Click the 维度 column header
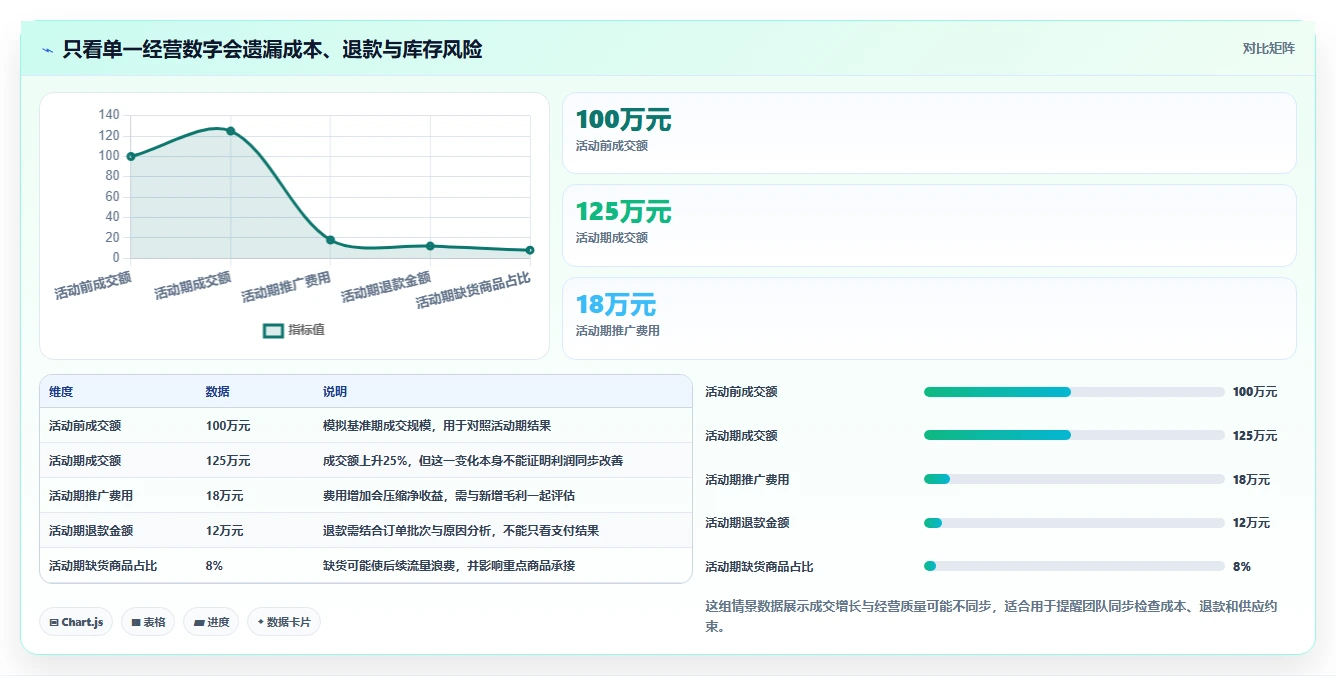This screenshot has width=1336, height=676. point(61,392)
